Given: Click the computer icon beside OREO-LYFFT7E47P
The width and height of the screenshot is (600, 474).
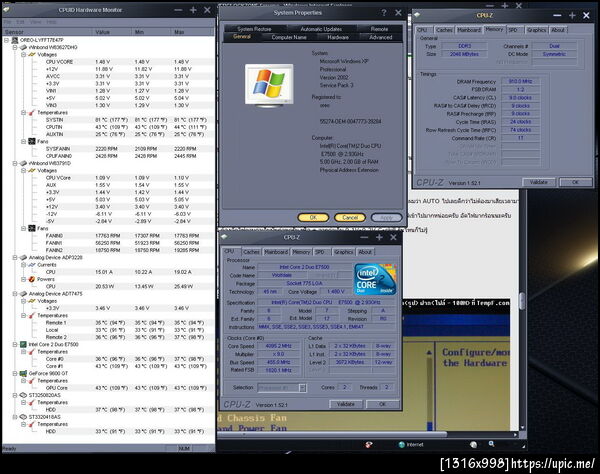Looking at the screenshot, I should click(15, 40).
